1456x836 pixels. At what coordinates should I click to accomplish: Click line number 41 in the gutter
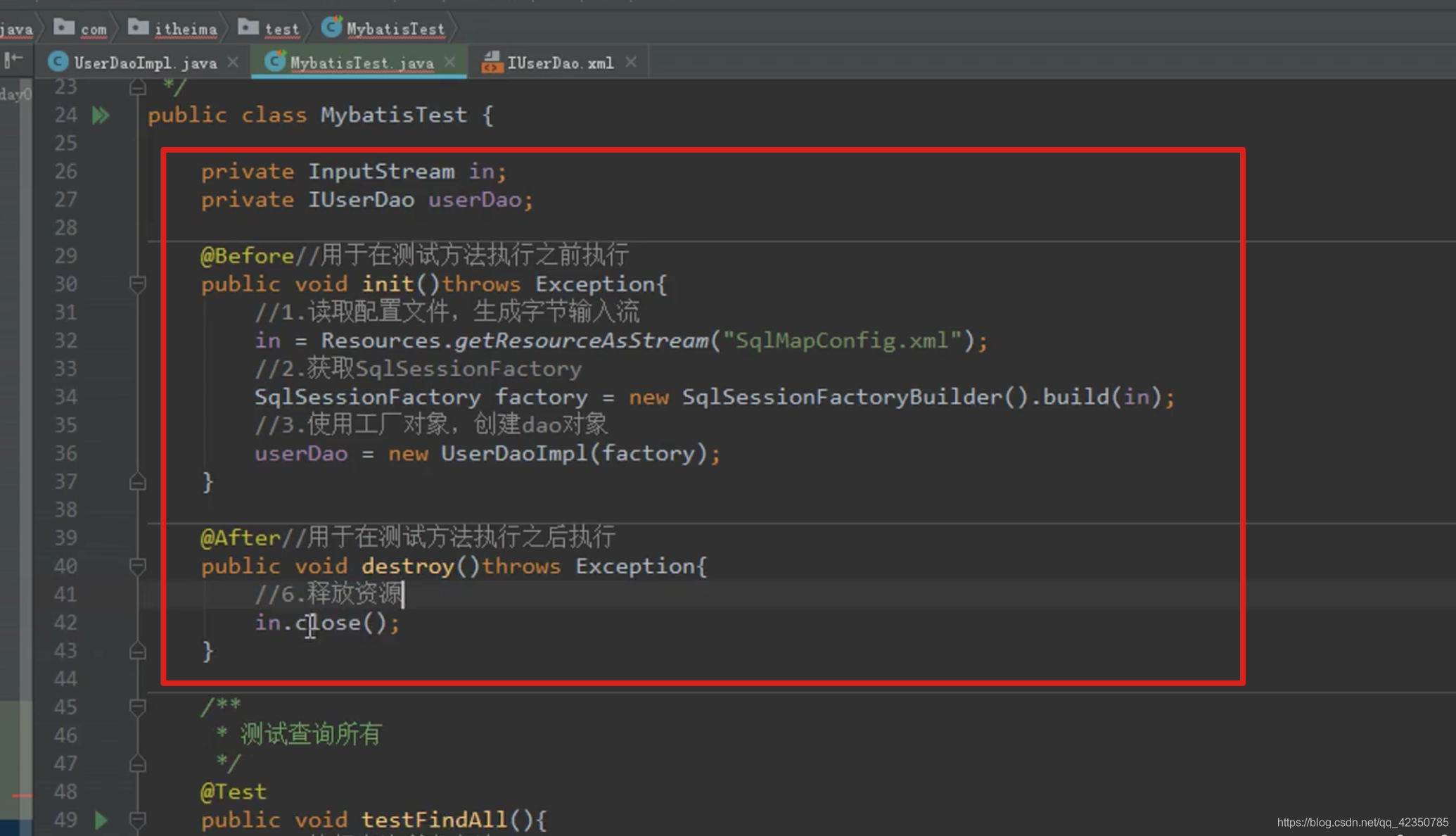pos(65,595)
